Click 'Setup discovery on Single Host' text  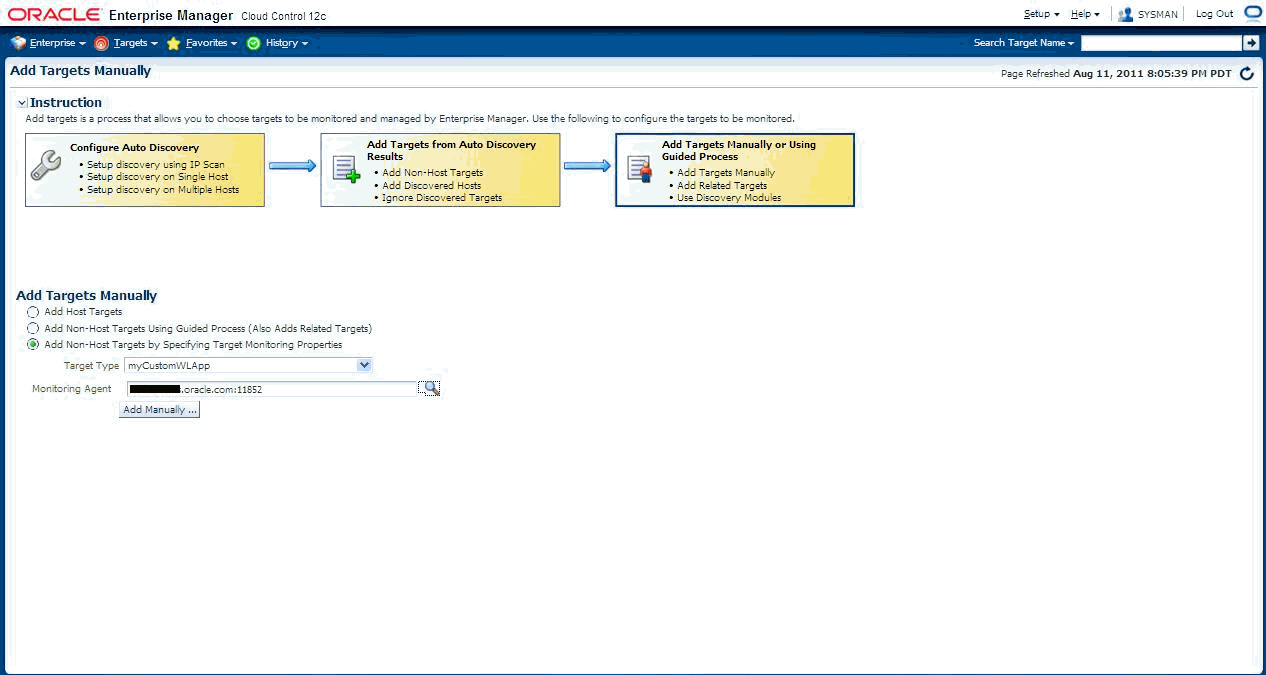click(x=157, y=177)
